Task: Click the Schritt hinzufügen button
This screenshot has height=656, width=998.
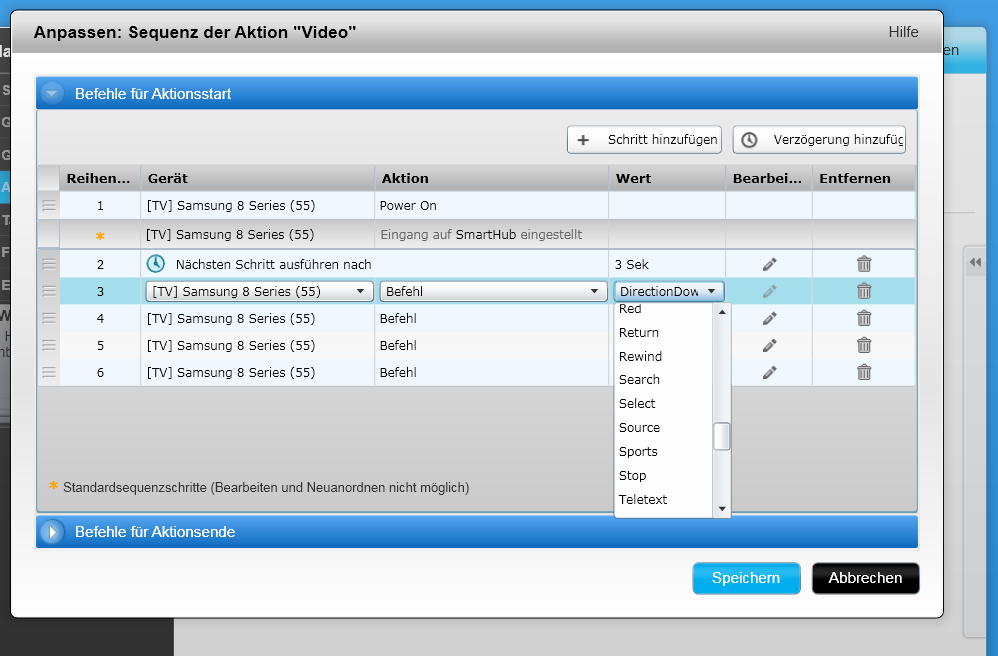Action: point(644,140)
